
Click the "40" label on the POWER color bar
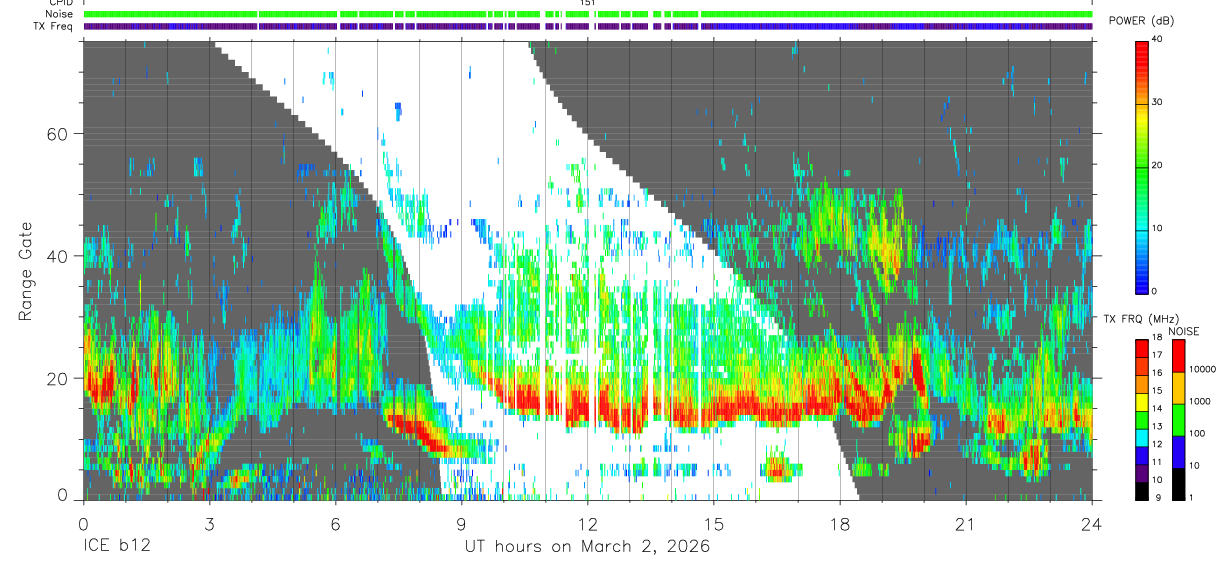click(x=1159, y=39)
